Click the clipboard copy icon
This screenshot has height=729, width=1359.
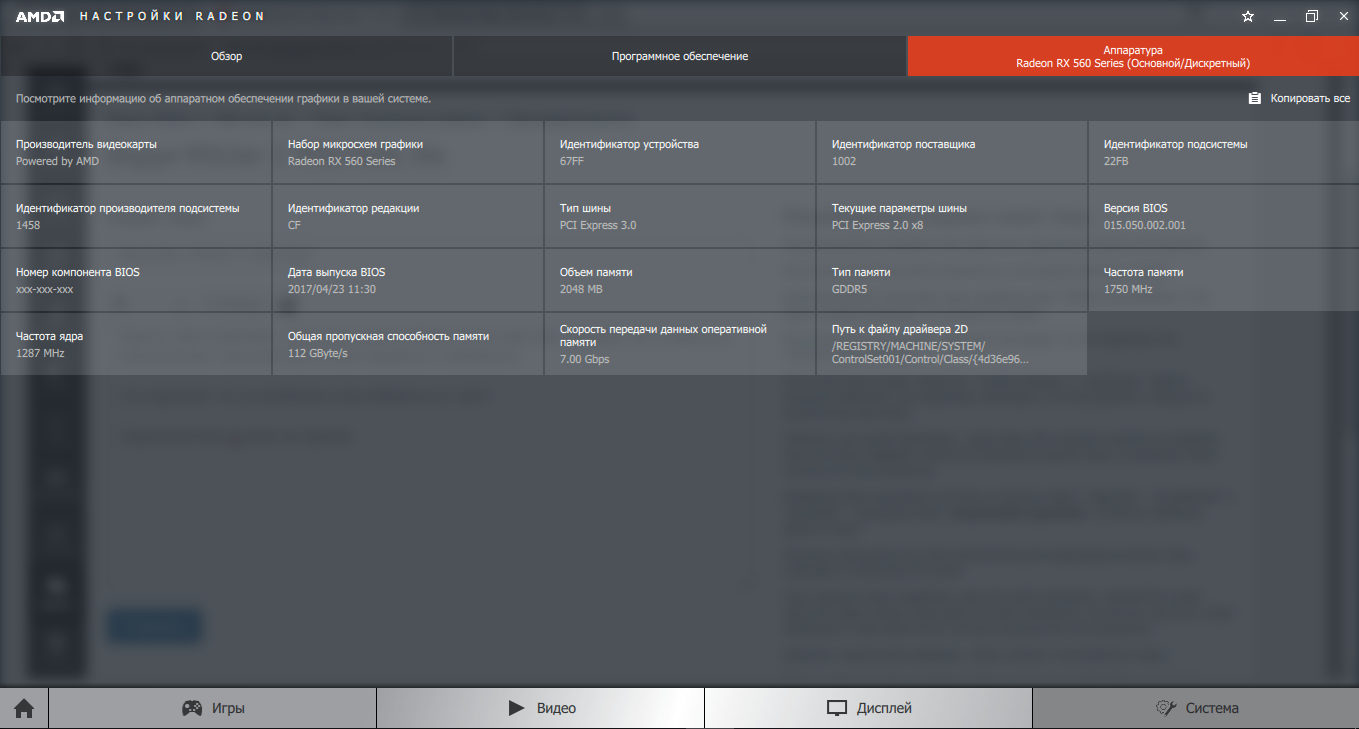[x=1254, y=99]
